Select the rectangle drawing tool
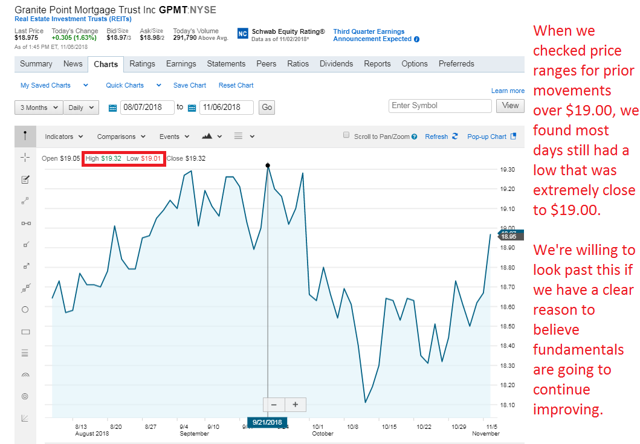The width and height of the screenshot is (640, 444). [x=25, y=332]
